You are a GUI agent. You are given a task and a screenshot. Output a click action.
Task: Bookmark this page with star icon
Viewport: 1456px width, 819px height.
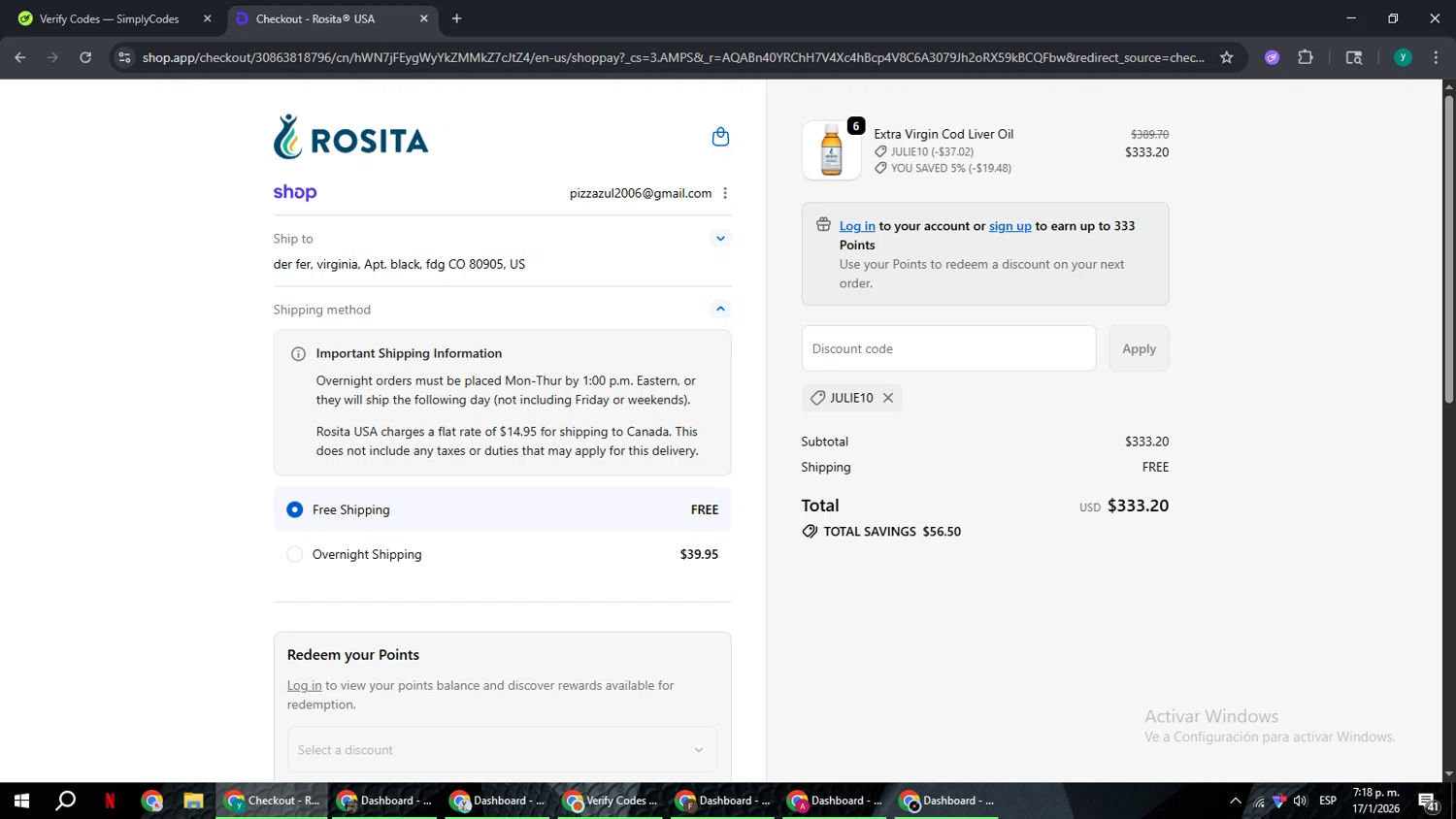1227,57
